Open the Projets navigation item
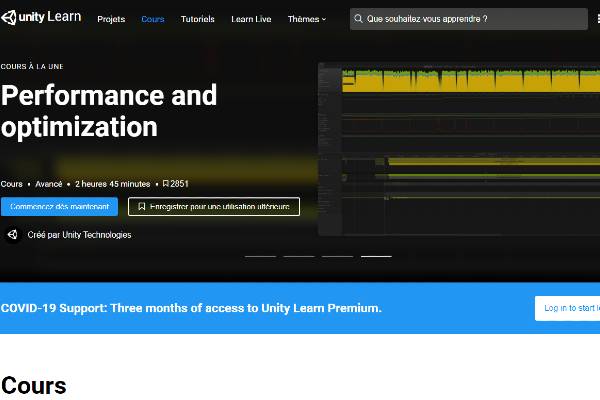Viewport: 600px width, 400px height. coord(111,19)
